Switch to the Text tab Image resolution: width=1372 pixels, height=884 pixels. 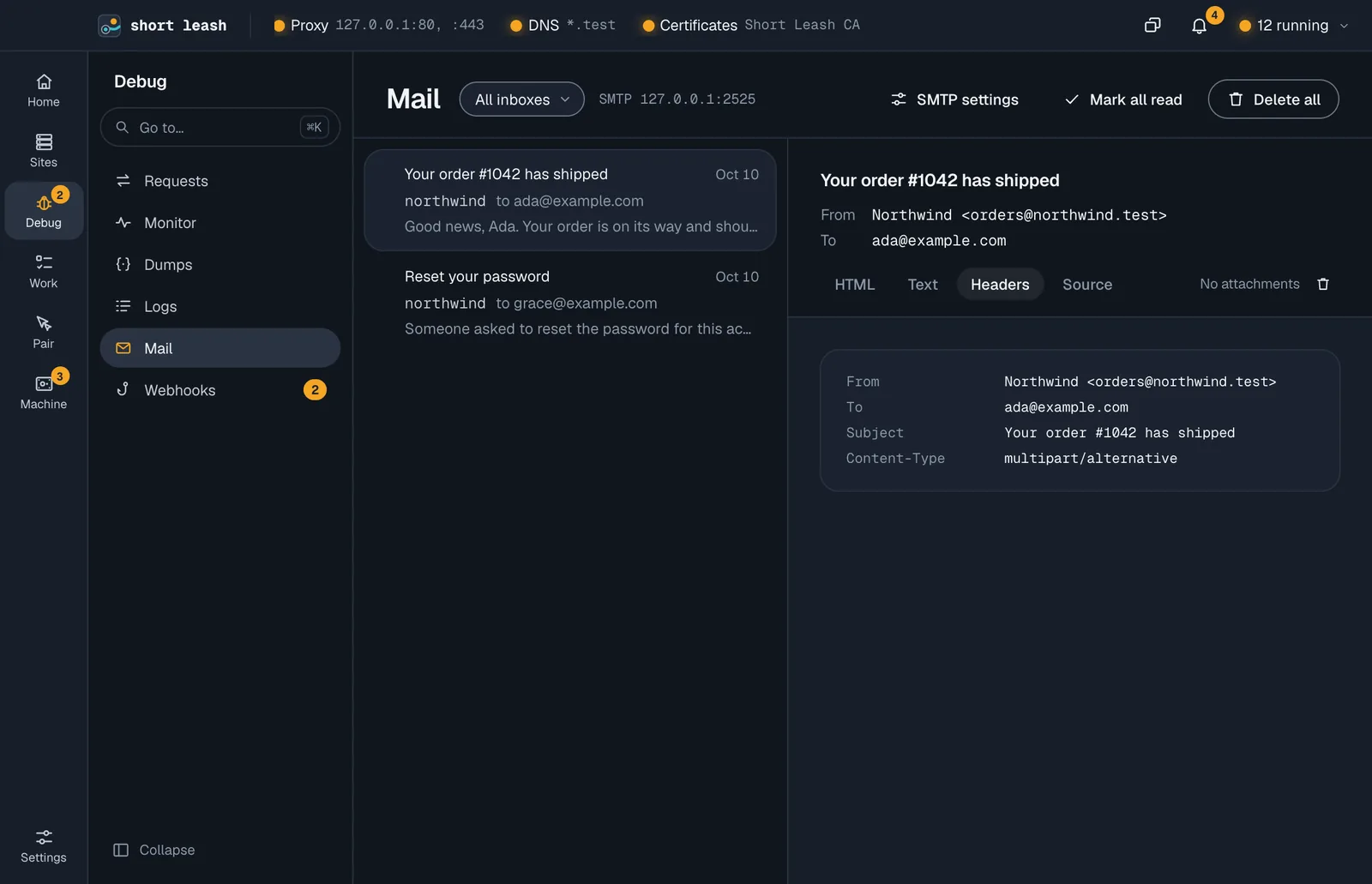[x=923, y=285]
